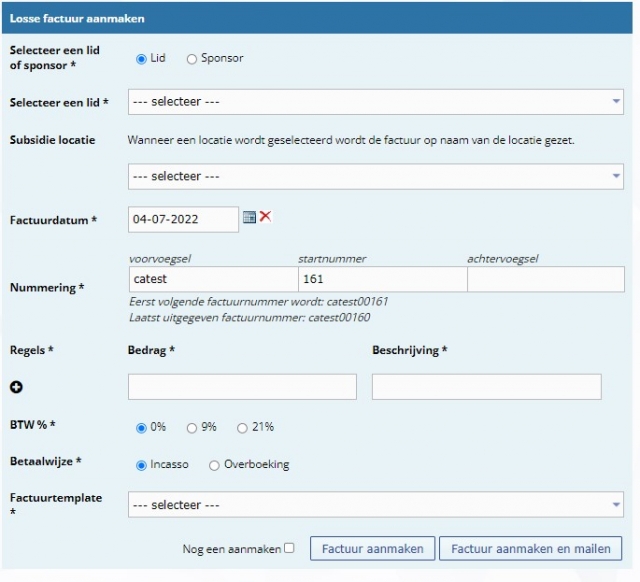Set BTW to 9%
Image resolution: width=640 pixels, height=582 pixels.
pyautogui.click(x=192, y=428)
